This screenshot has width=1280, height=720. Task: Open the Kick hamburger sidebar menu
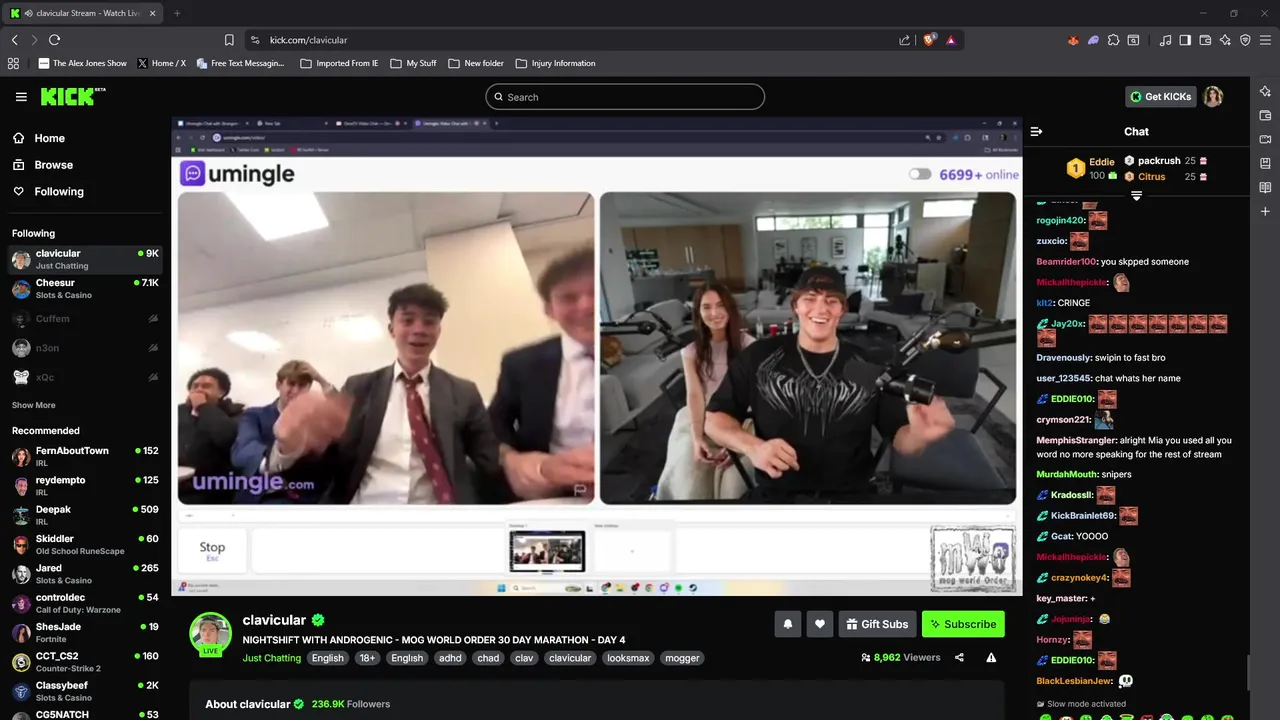[x=21, y=97]
